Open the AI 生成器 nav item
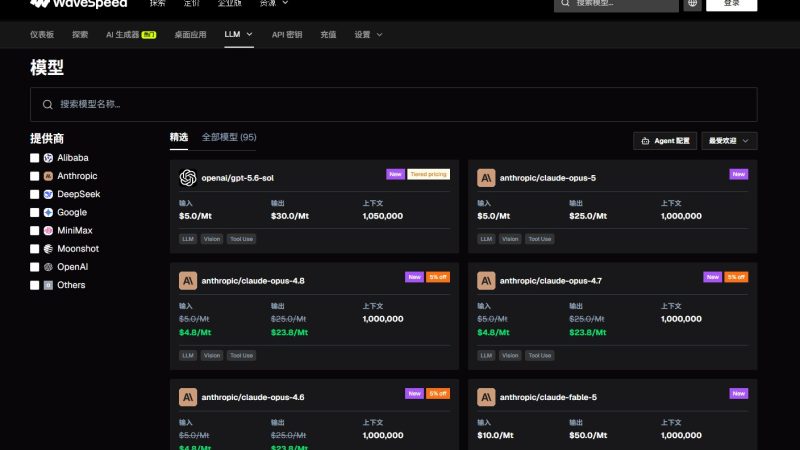 [131, 35]
